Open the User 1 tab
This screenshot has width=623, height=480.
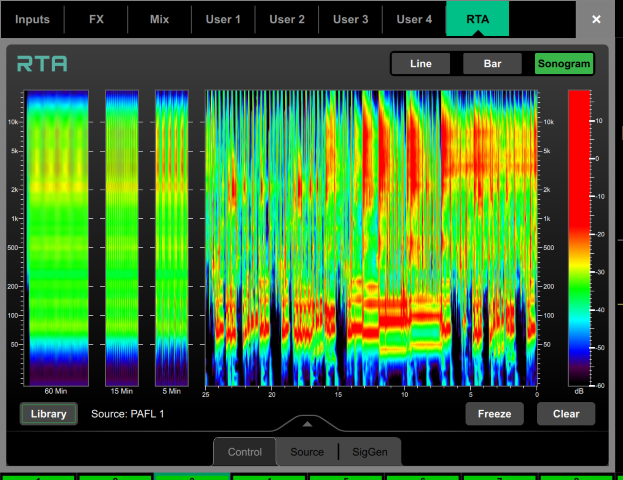click(223, 19)
